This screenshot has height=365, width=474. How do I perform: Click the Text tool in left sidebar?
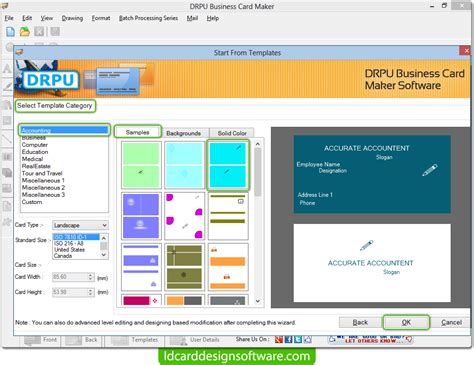click(7, 69)
